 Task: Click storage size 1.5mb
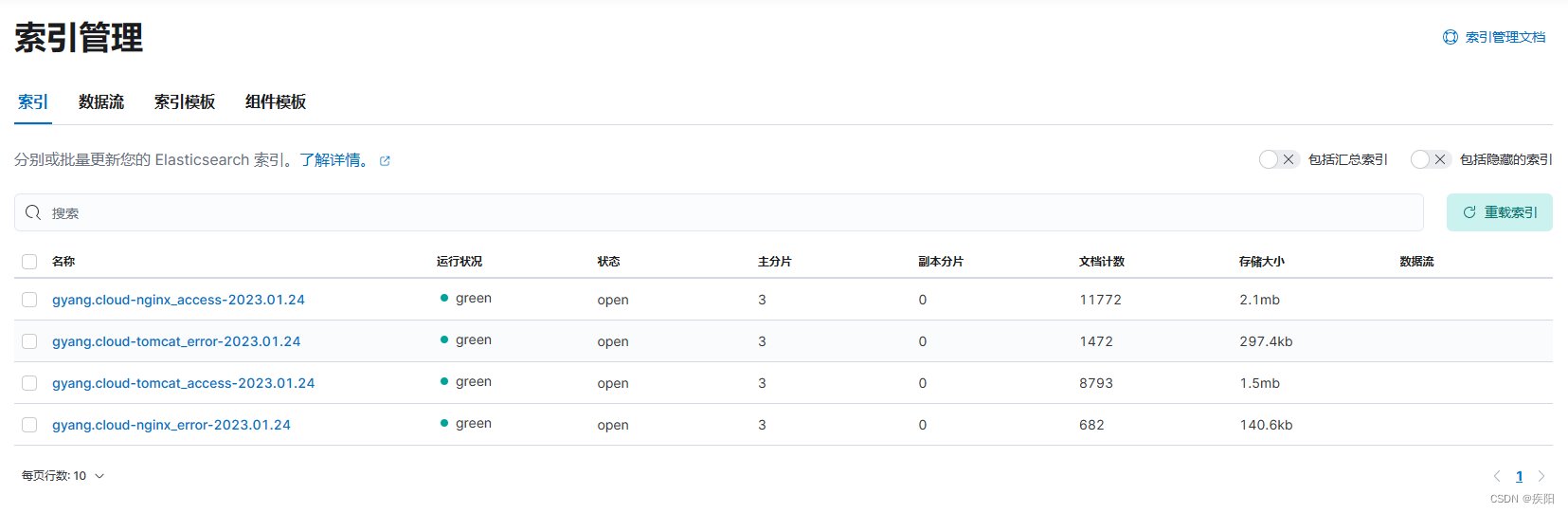tap(1260, 383)
